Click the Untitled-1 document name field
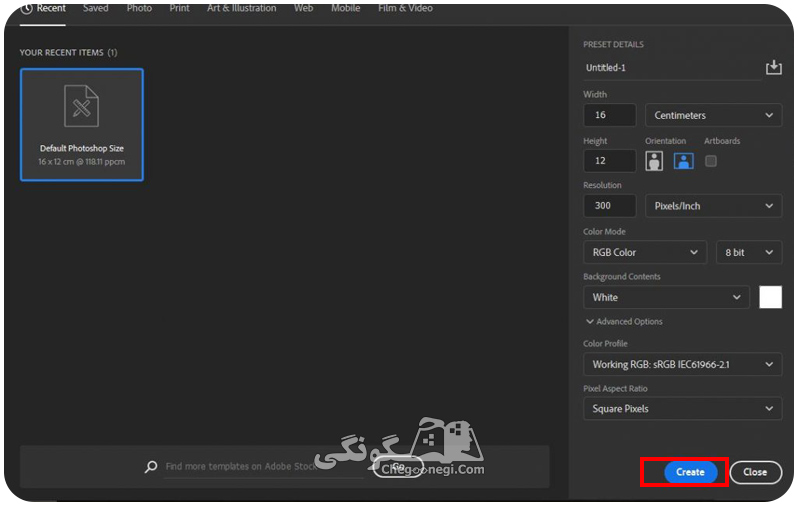The height and width of the screenshot is (508, 798). [672, 68]
